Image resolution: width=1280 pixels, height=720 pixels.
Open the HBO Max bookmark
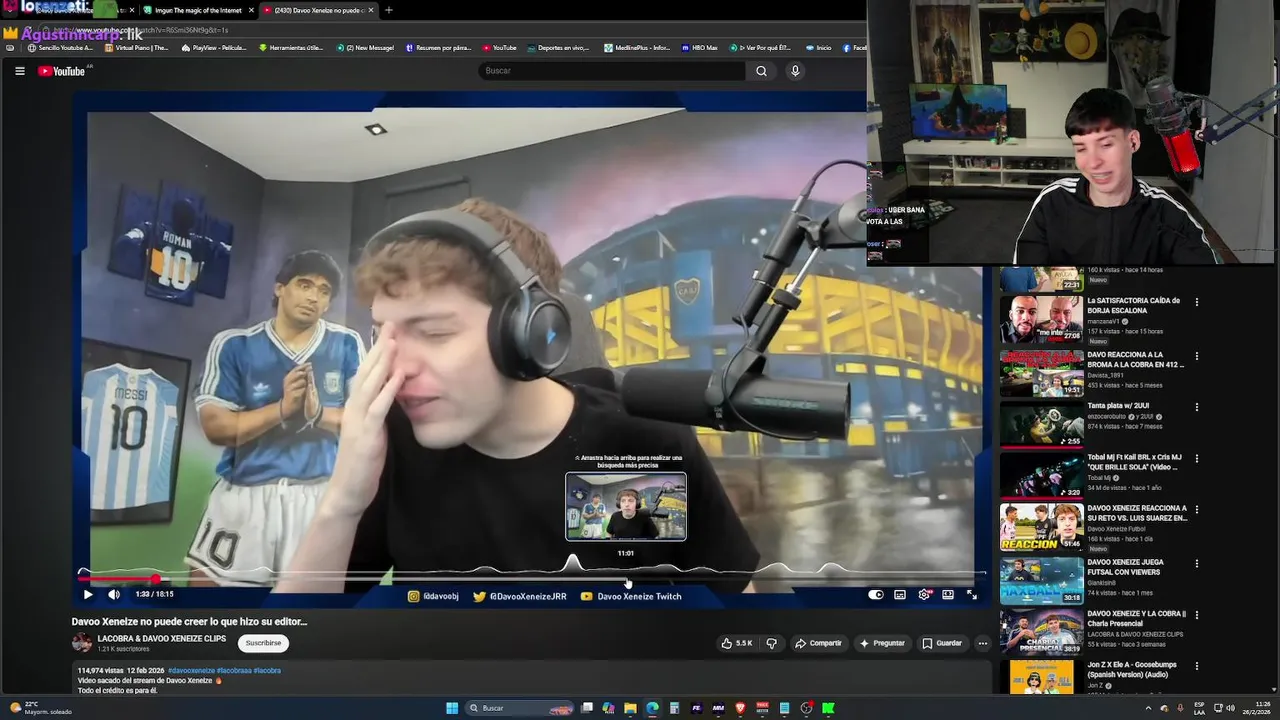click(x=700, y=47)
